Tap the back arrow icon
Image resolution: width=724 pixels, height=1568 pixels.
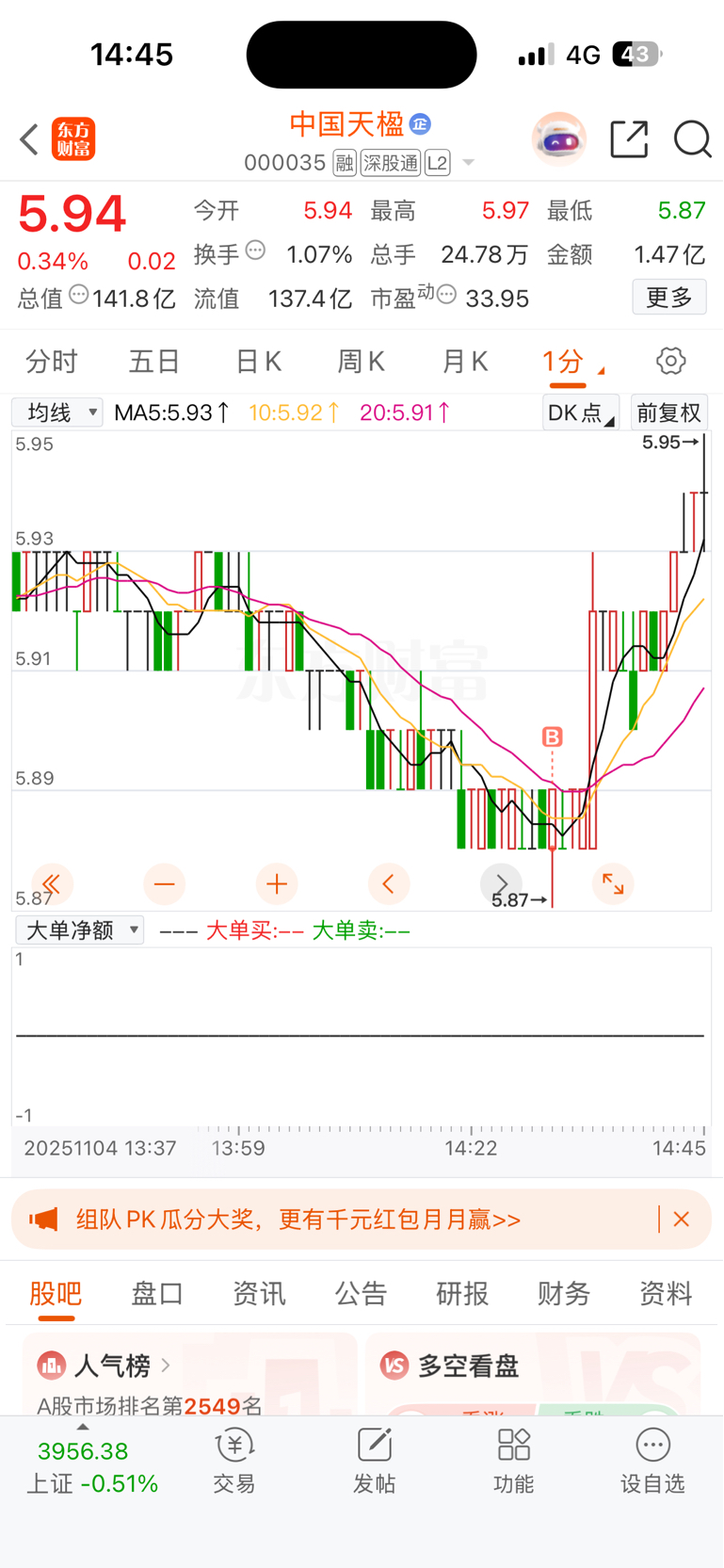(29, 139)
